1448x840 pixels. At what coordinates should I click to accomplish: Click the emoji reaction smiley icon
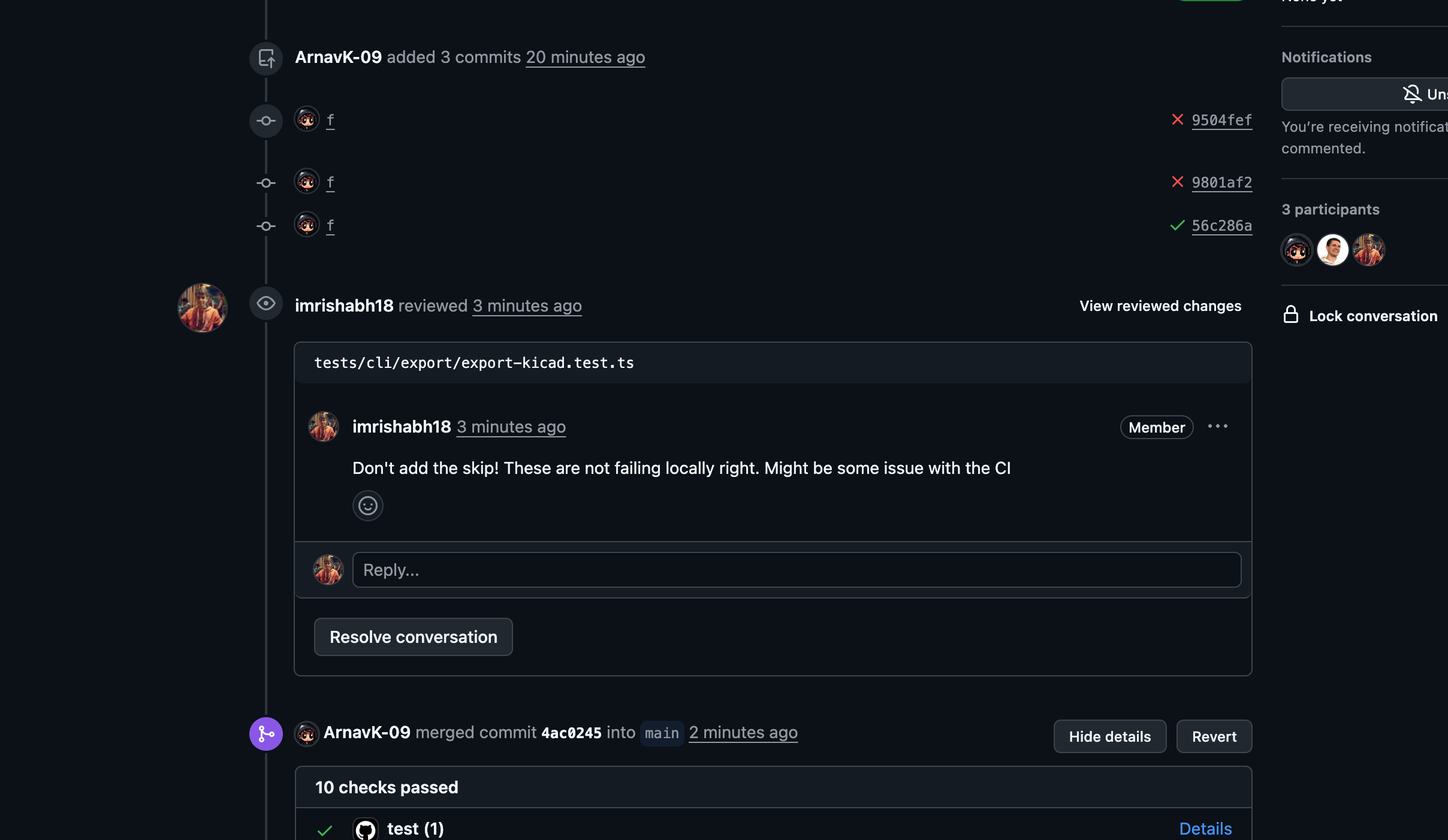[x=367, y=506]
